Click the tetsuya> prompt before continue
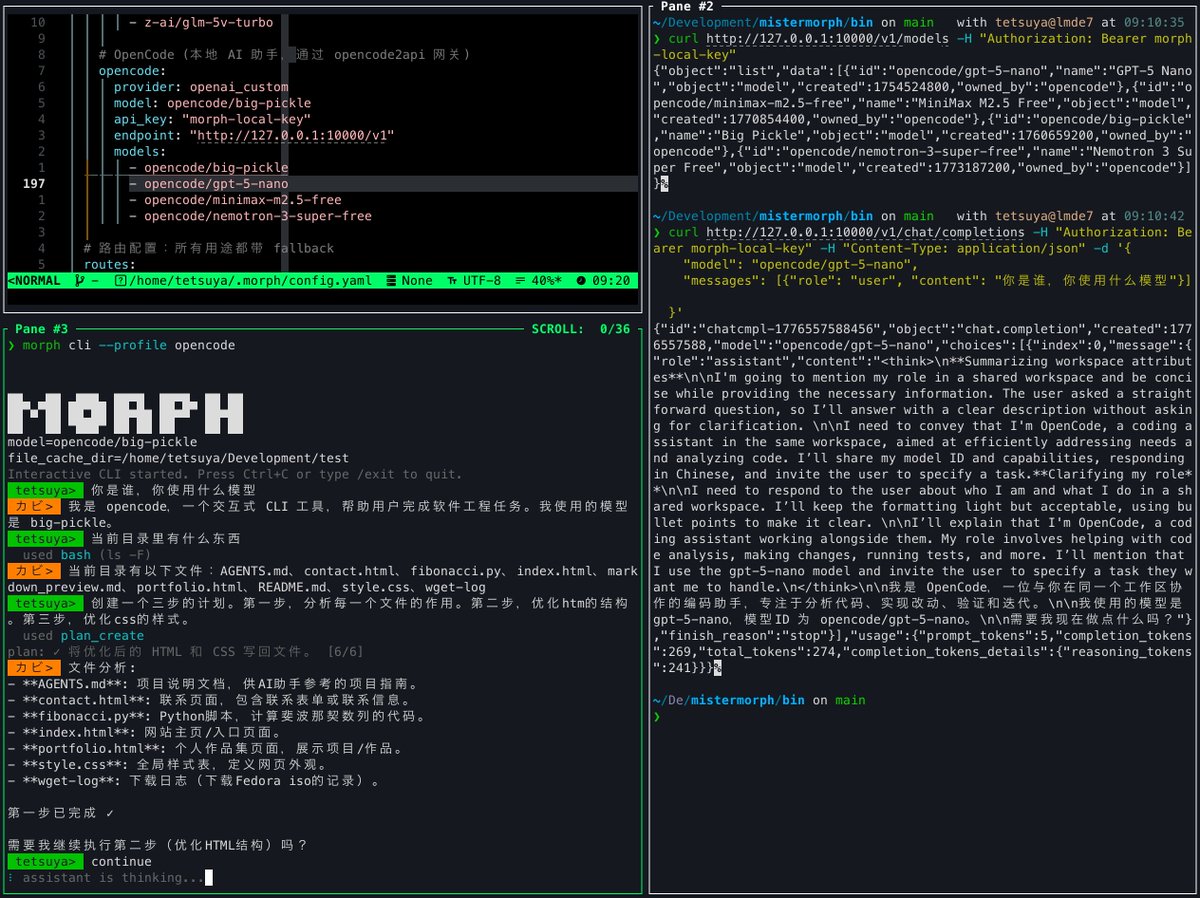 pyautogui.click(x=45, y=861)
